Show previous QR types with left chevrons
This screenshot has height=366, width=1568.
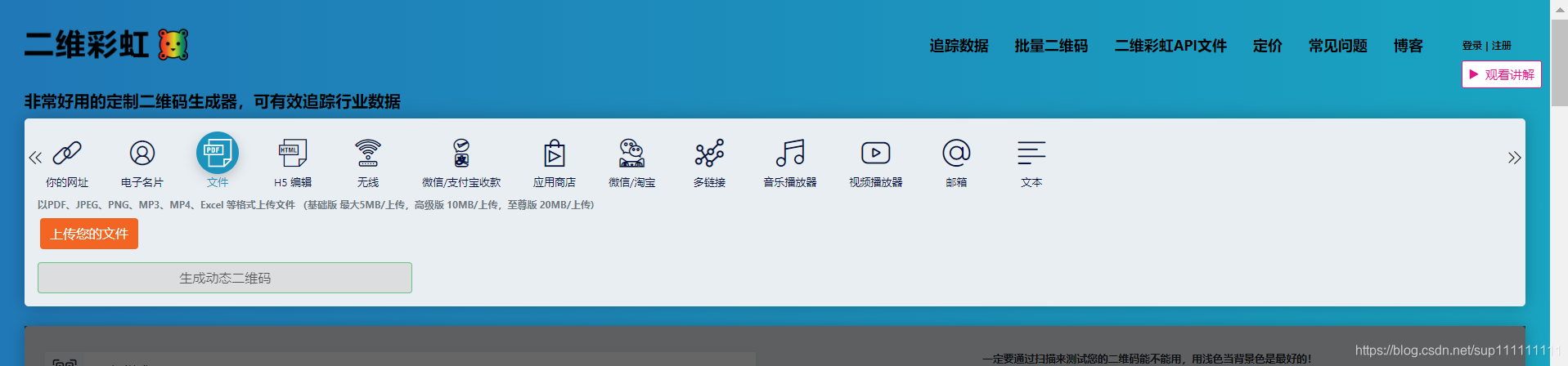35,158
